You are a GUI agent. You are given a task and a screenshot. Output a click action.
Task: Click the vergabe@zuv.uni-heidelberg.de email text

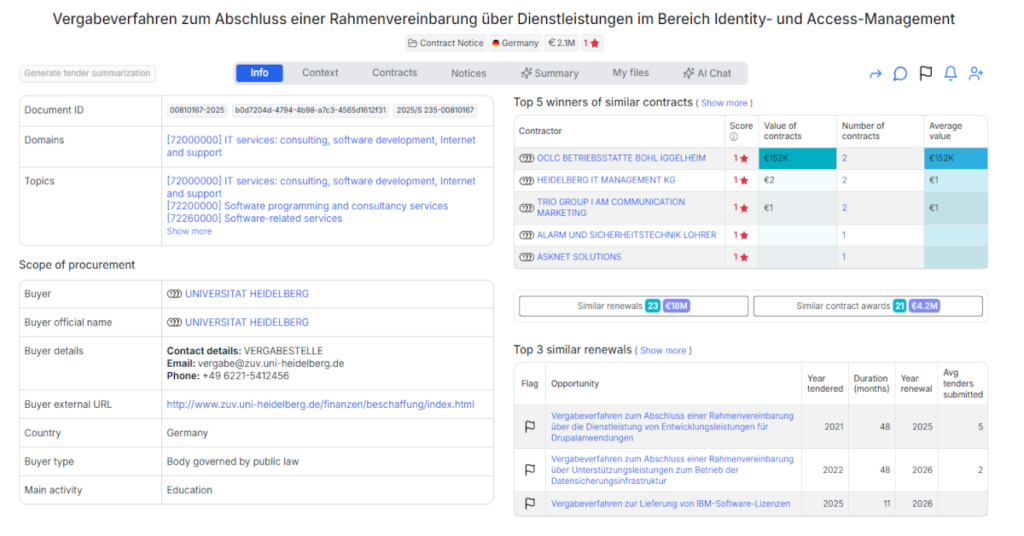point(270,364)
